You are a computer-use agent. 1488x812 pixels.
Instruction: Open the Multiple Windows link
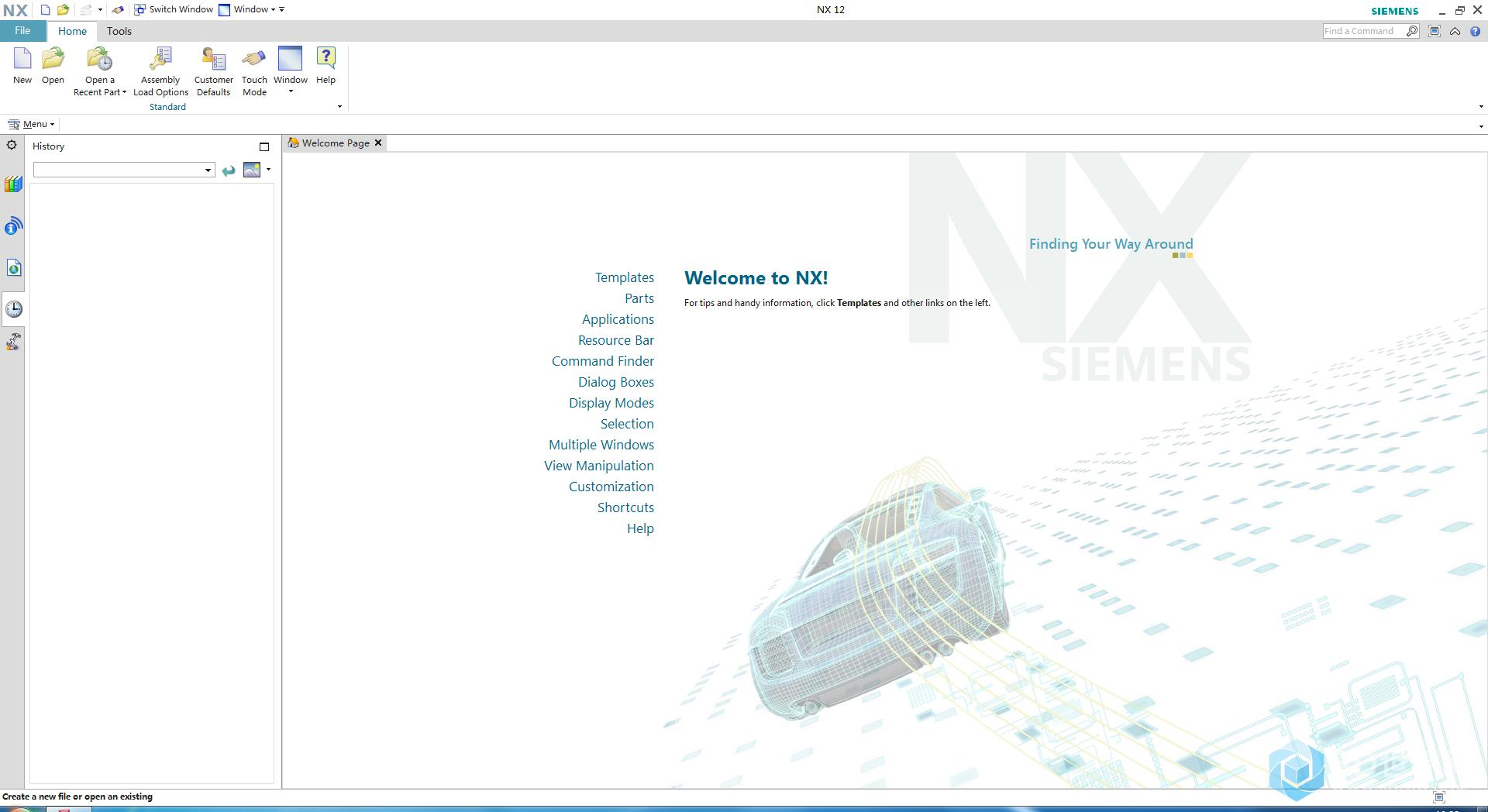[601, 445]
